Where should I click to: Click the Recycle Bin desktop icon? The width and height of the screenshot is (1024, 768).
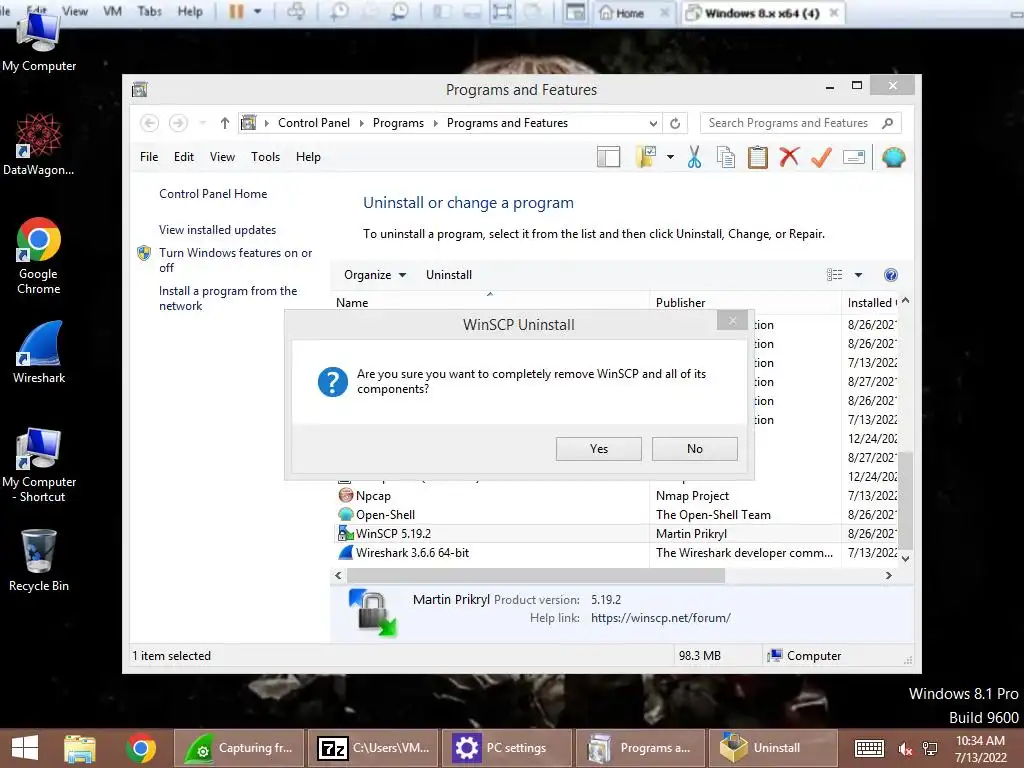pos(39,560)
